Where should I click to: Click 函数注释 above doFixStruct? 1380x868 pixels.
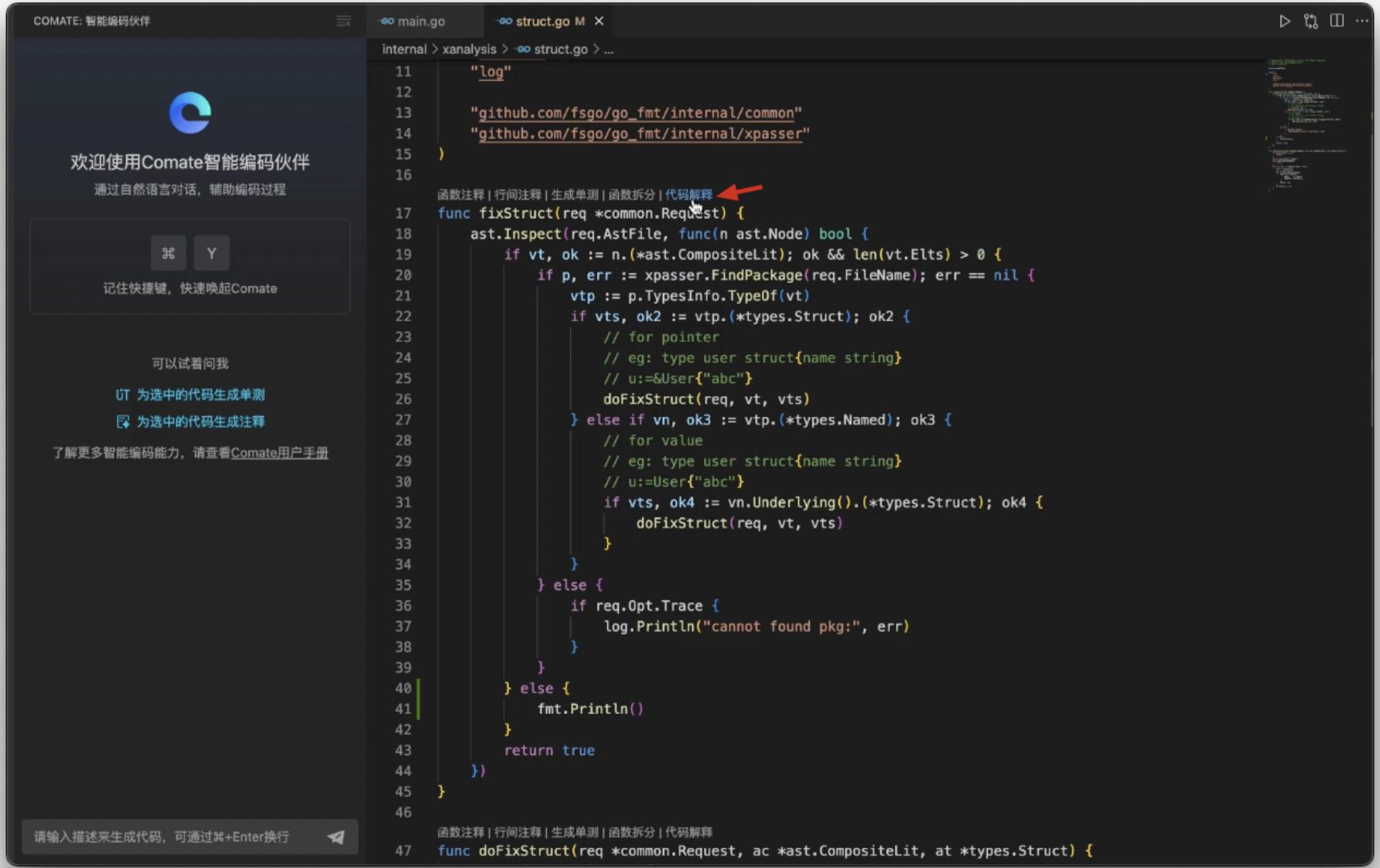point(460,832)
